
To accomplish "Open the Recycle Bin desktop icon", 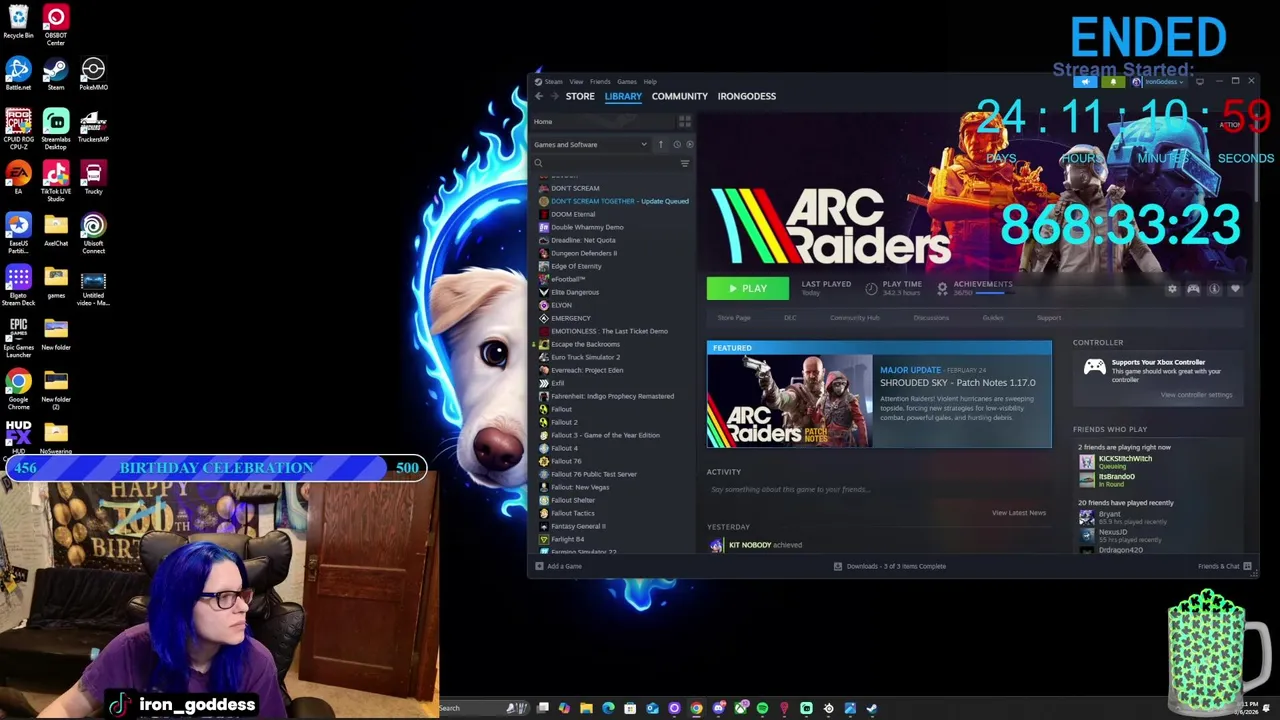I will click(x=18, y=22).
